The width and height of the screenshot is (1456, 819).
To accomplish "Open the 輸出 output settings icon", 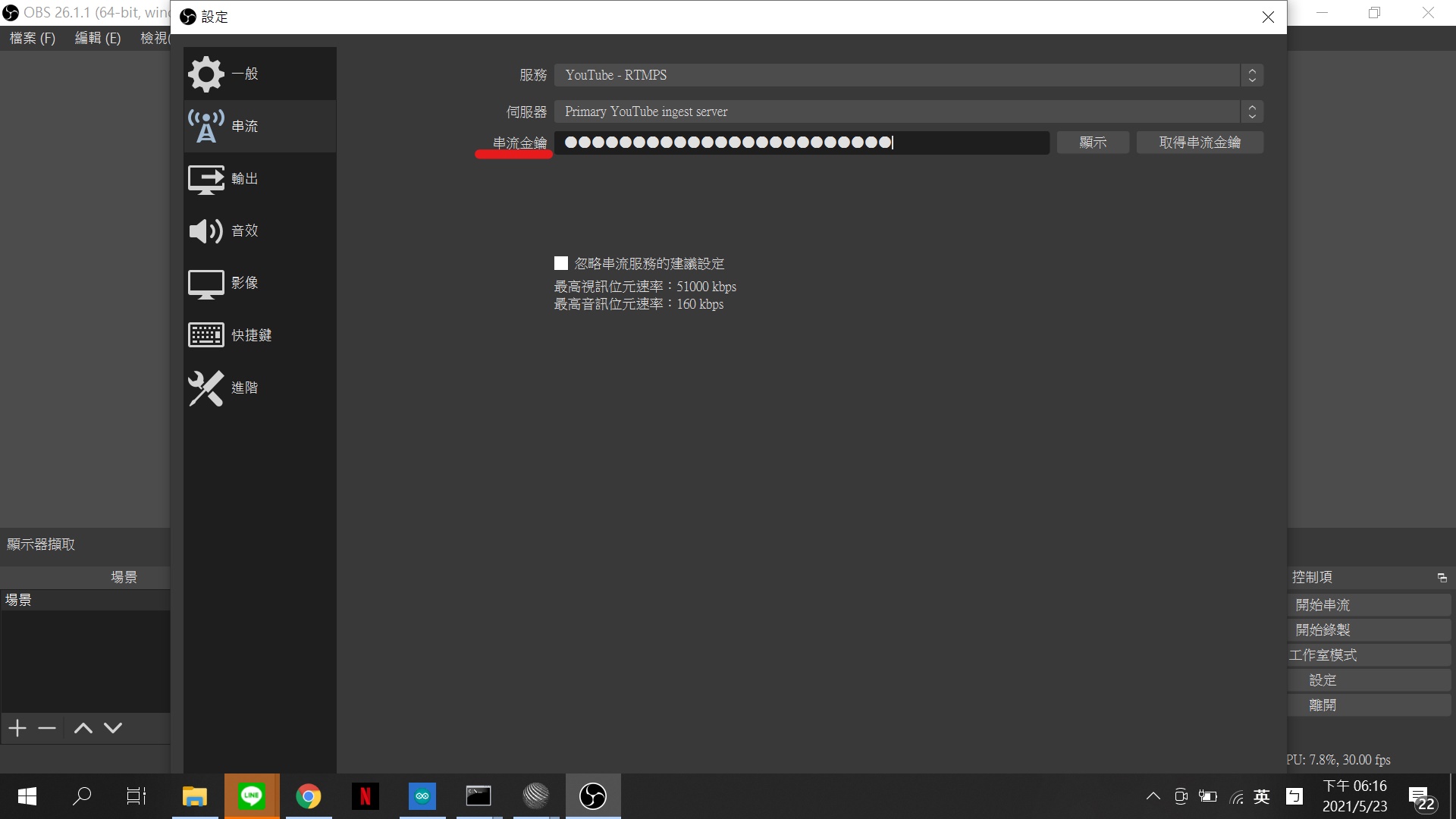I will coord(206,179).
